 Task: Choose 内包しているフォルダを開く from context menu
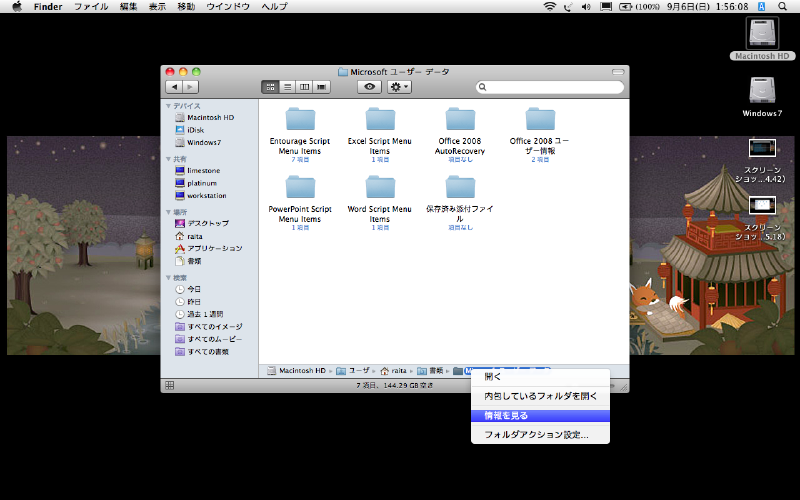point(540,396)
